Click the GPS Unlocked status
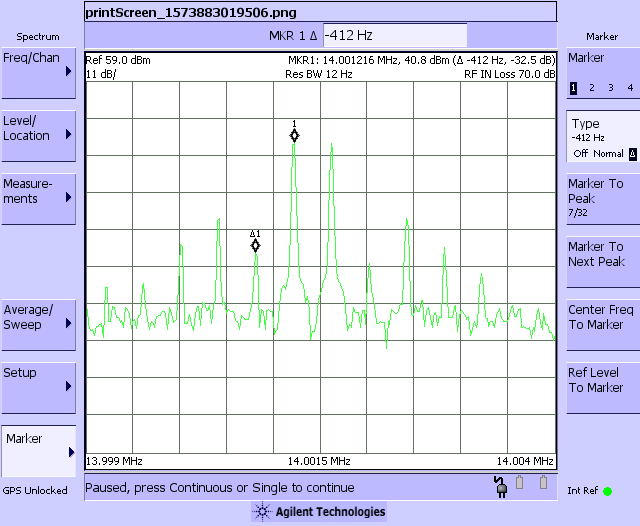This screenshot has height=526, width=640. [x=35, y=490]
